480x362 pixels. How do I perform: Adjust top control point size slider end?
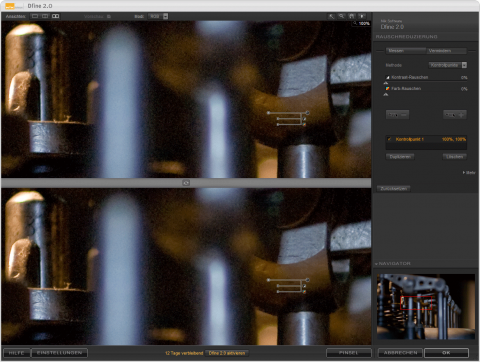(x=269, y=113)
